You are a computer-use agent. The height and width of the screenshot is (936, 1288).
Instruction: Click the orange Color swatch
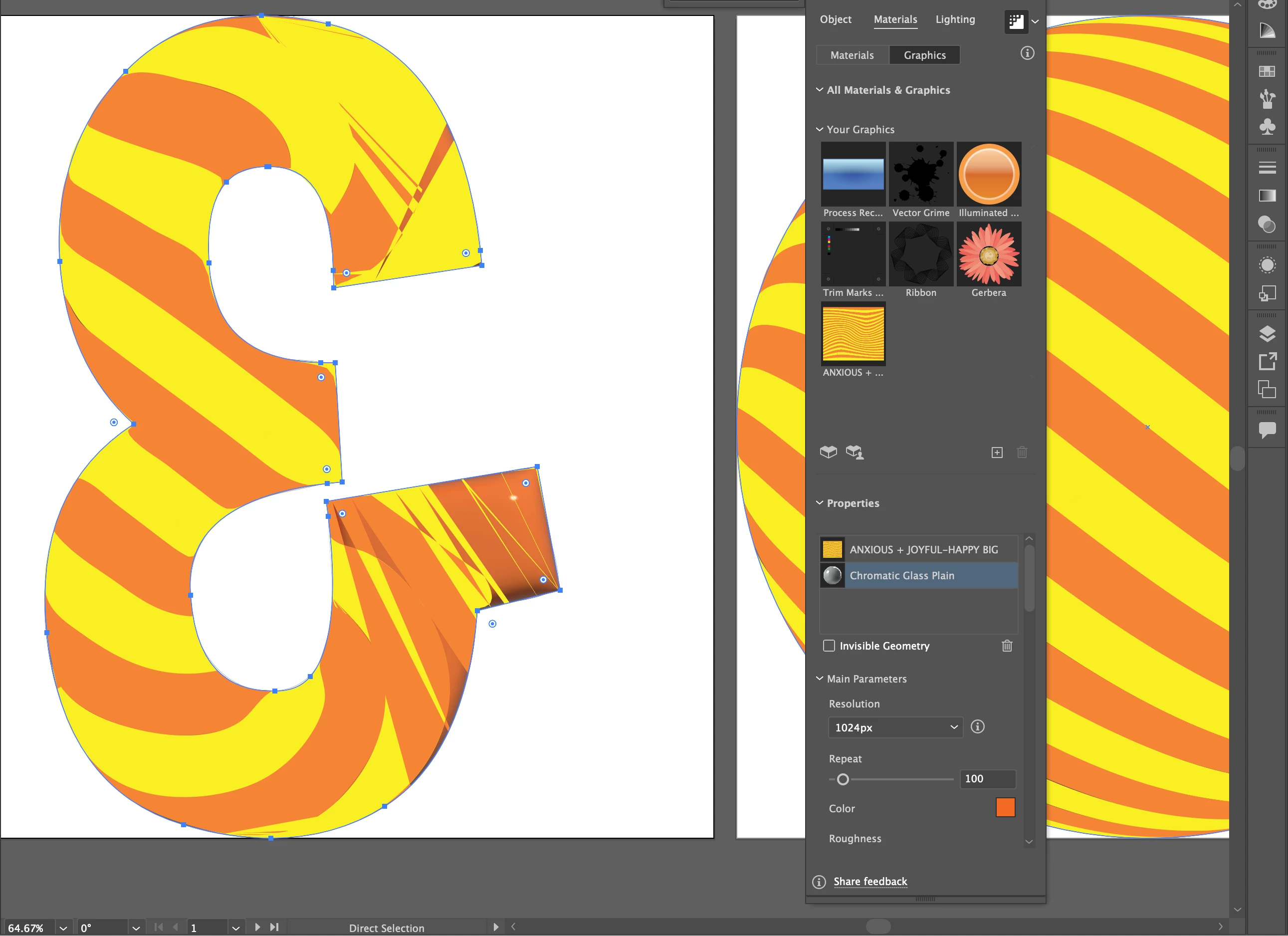point(1005,808)
